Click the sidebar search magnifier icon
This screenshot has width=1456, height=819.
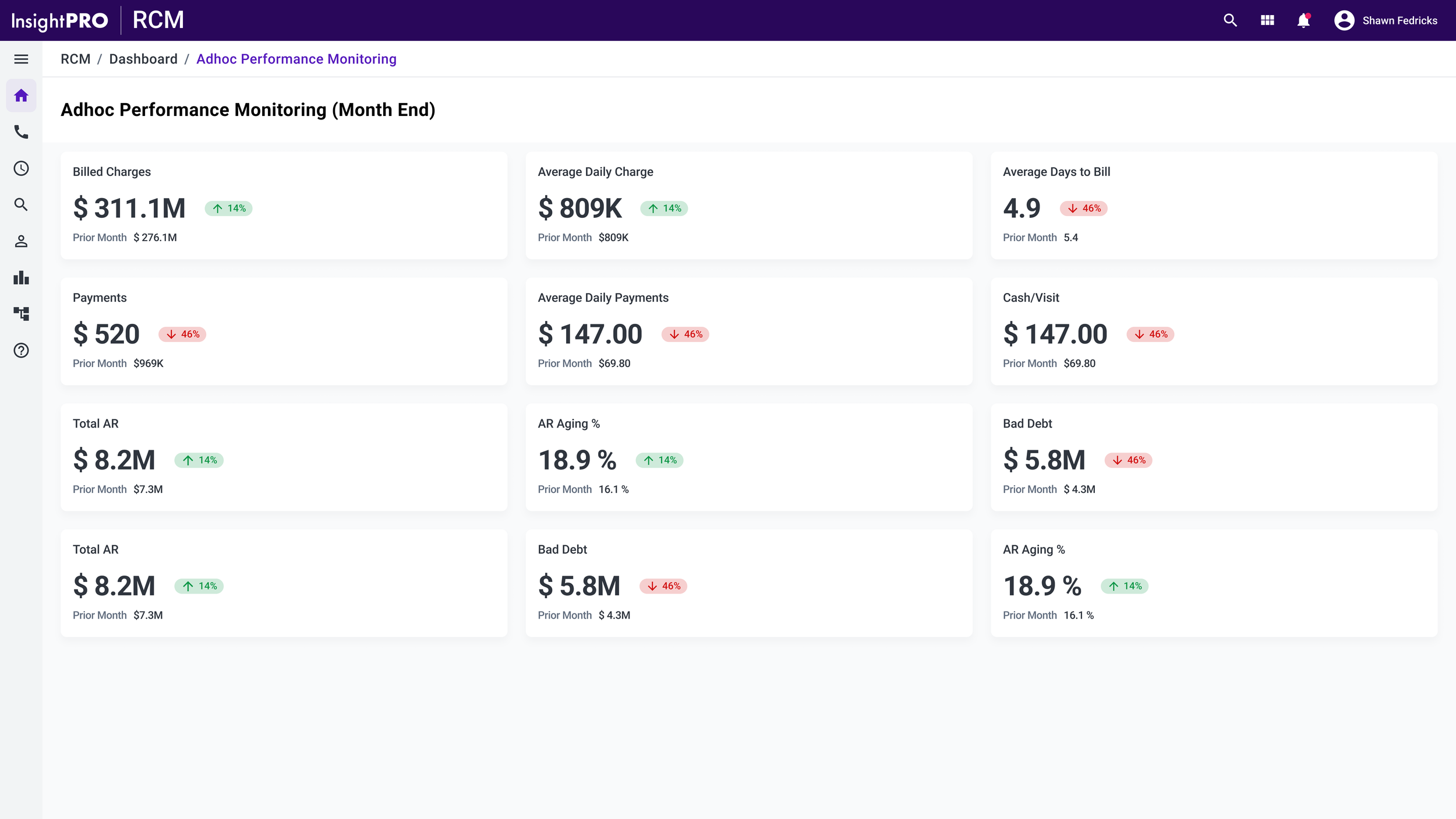pos(21,204)
